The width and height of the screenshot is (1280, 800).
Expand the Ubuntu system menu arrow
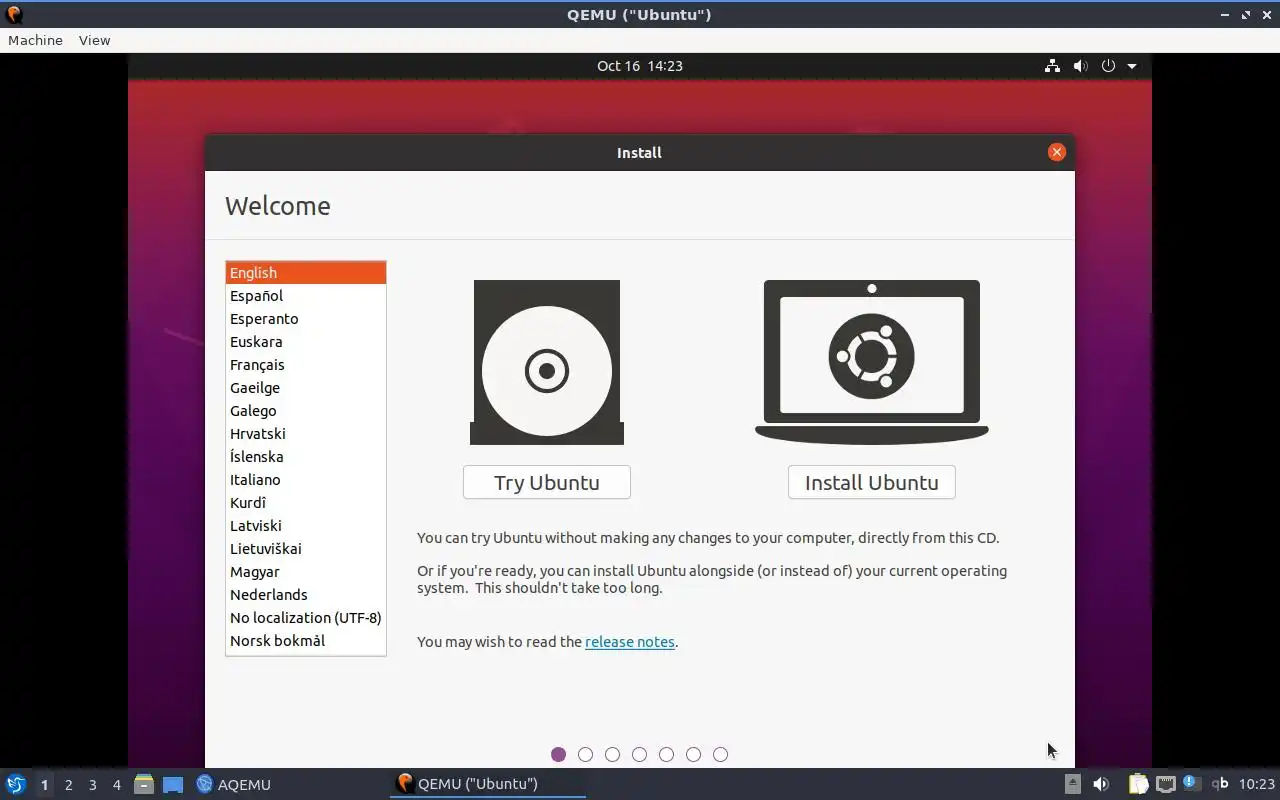(x=1132, y=66)
